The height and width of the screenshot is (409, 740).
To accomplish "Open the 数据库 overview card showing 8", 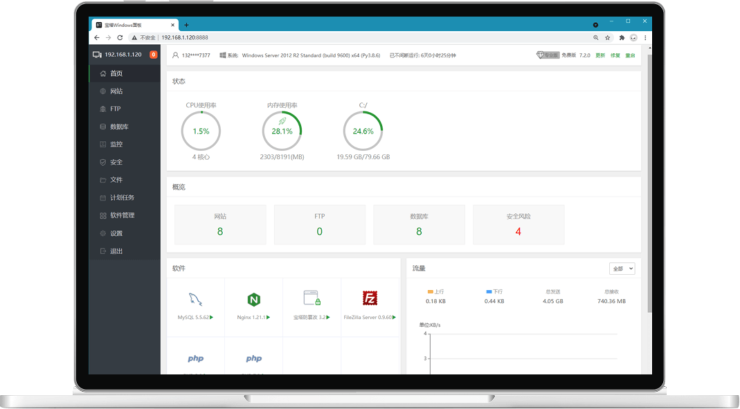I will (x=419, y=225).
